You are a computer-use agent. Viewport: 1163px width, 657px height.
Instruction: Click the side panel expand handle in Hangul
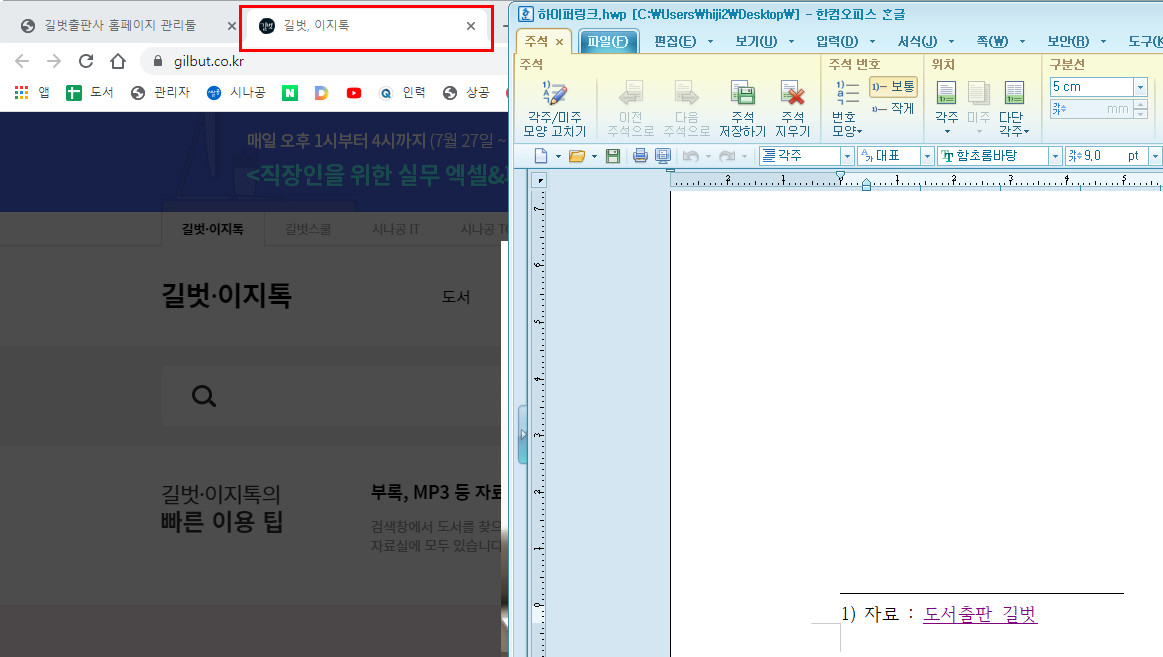coord(522,435)
